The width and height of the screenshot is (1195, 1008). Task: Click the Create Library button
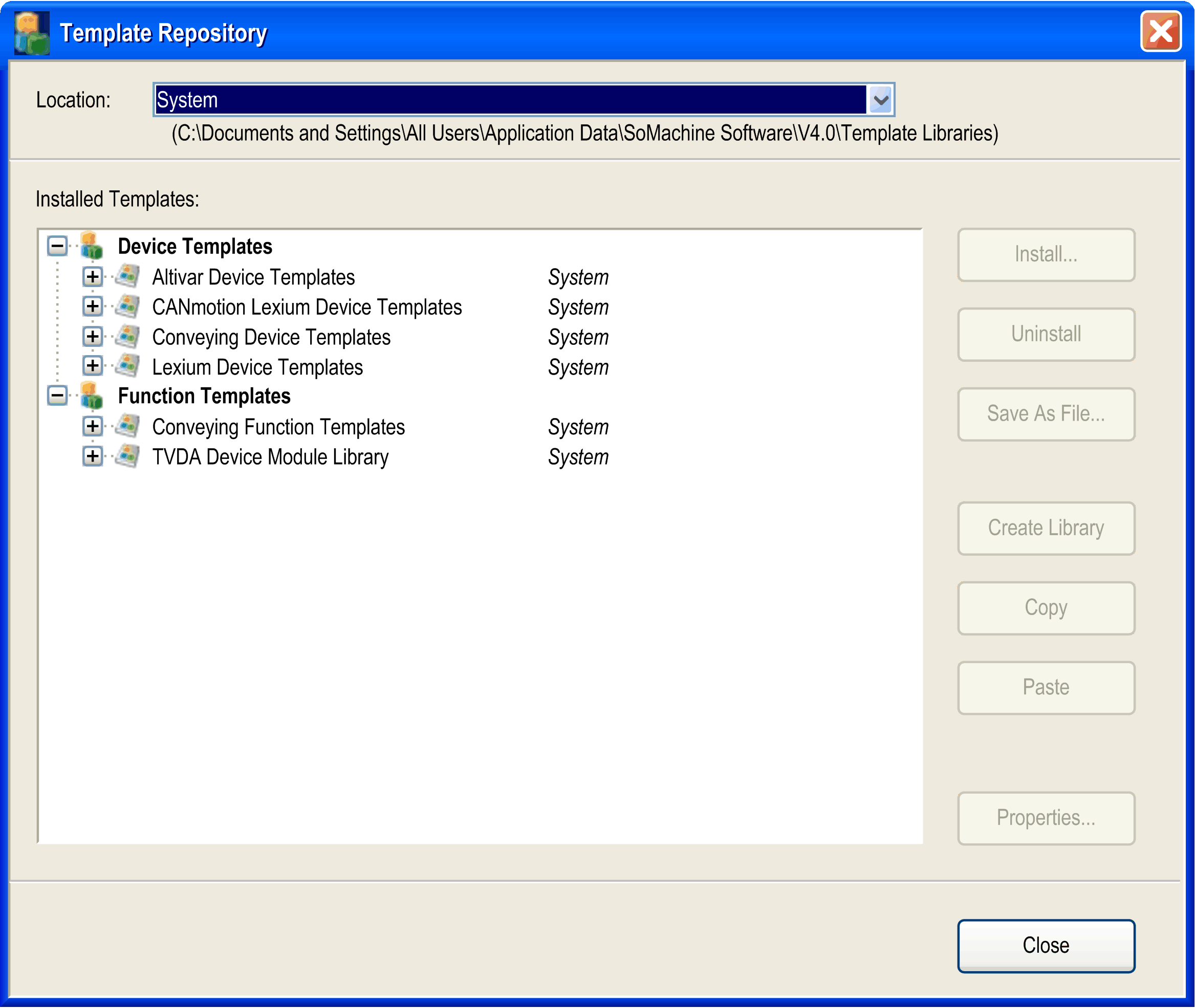1046,528
